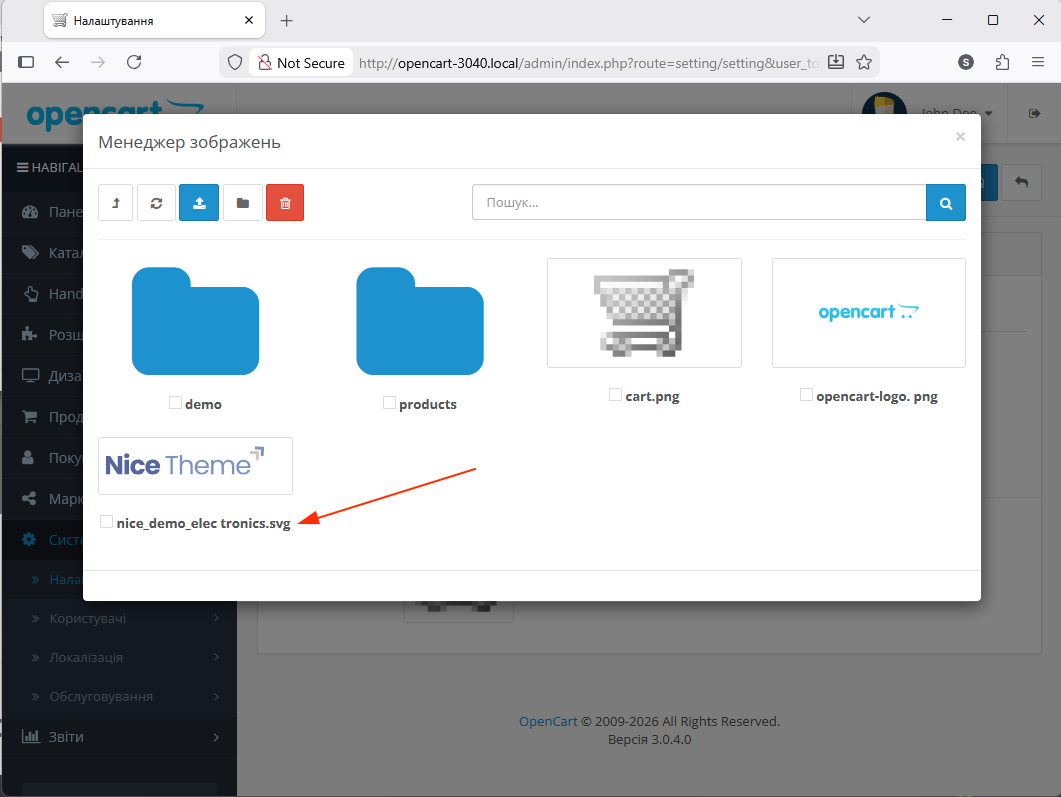
Task: Open the demo folder
Action: [x=196, y=321]
